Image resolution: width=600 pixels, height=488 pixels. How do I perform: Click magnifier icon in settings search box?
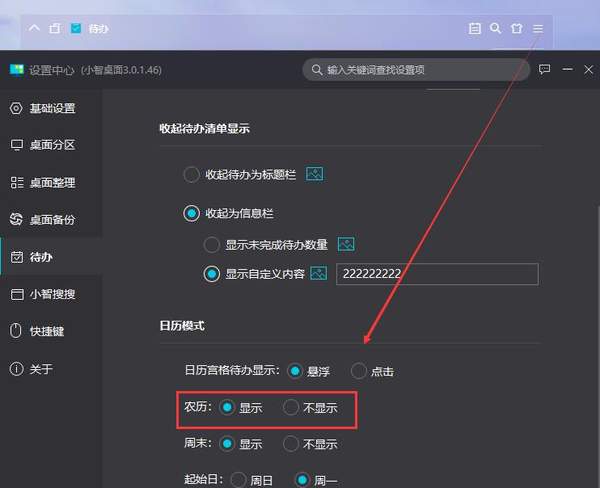tap(317, 70)
